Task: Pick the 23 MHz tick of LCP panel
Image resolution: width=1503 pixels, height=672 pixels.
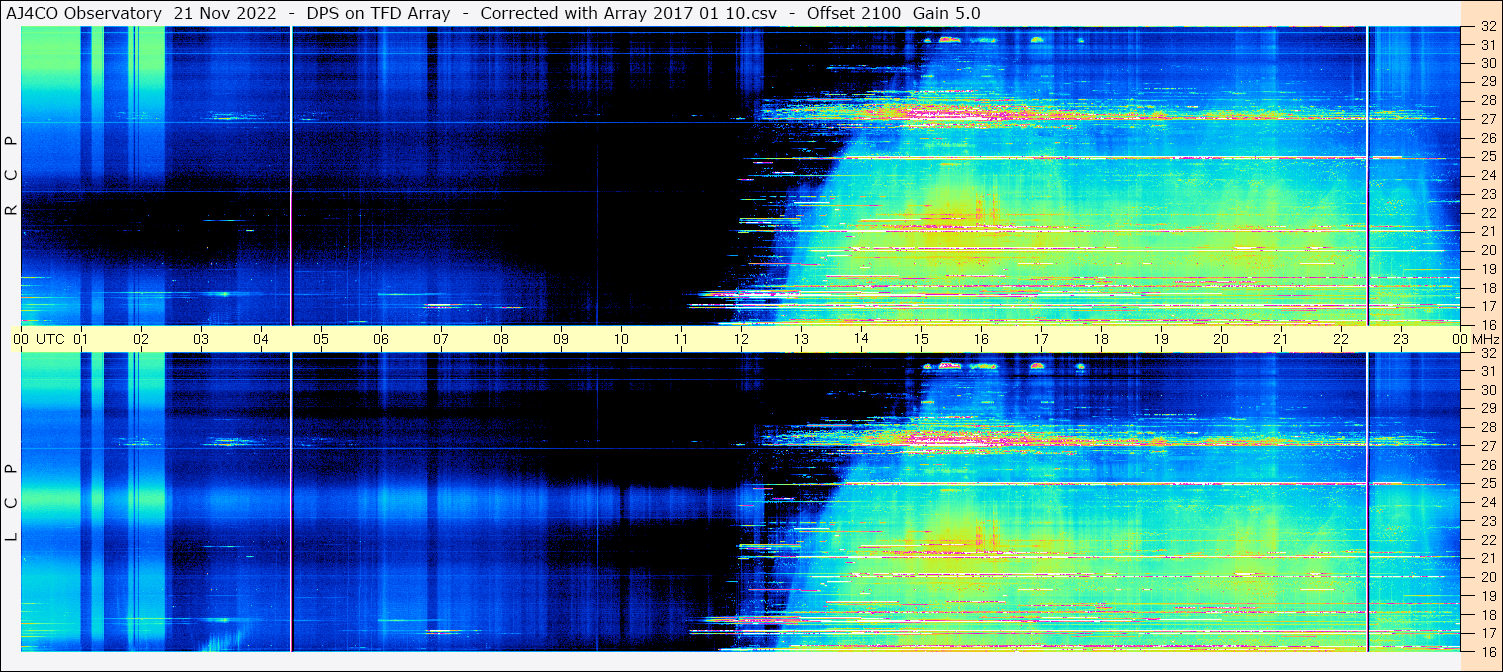Action: (x=1487, y=521)
